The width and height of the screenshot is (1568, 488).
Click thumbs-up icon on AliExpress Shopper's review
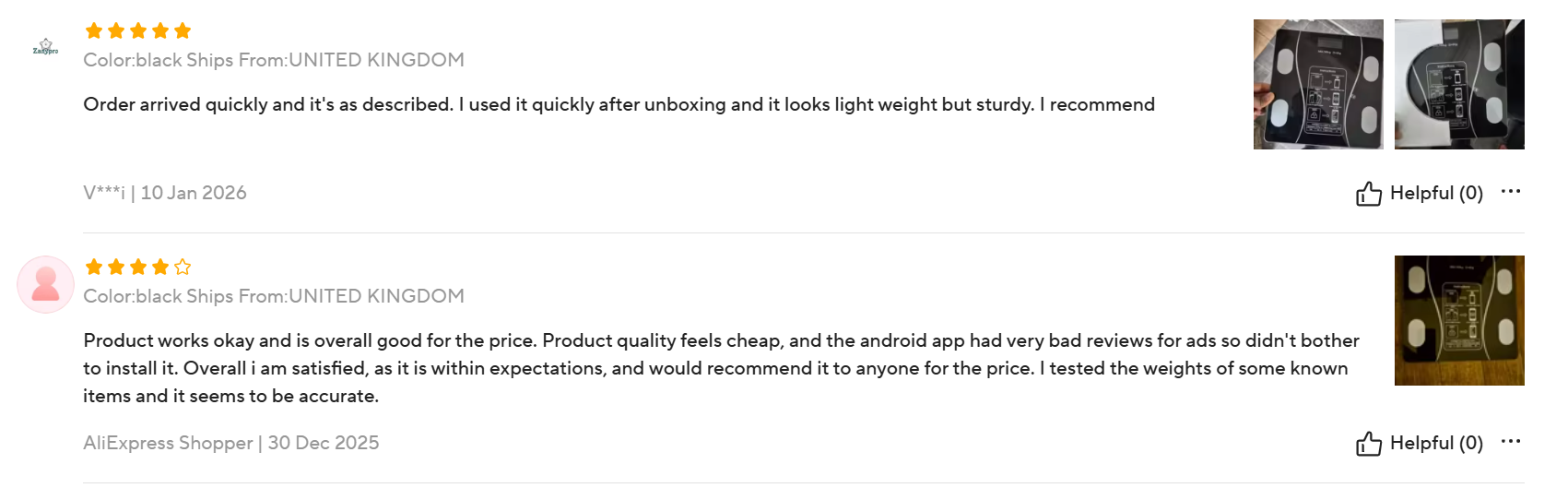coord(1368,444)
